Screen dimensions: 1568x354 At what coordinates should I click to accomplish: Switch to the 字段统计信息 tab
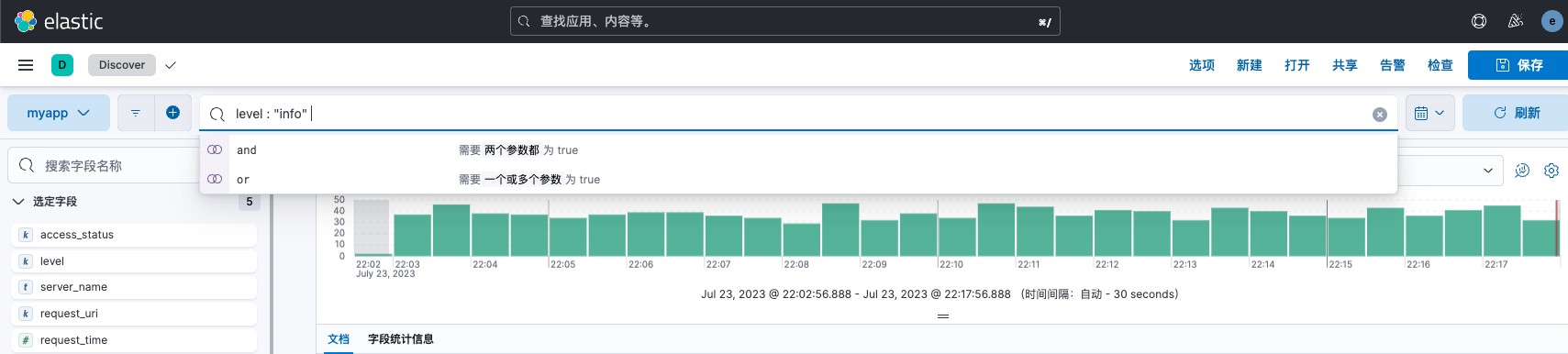coord(401,339)
